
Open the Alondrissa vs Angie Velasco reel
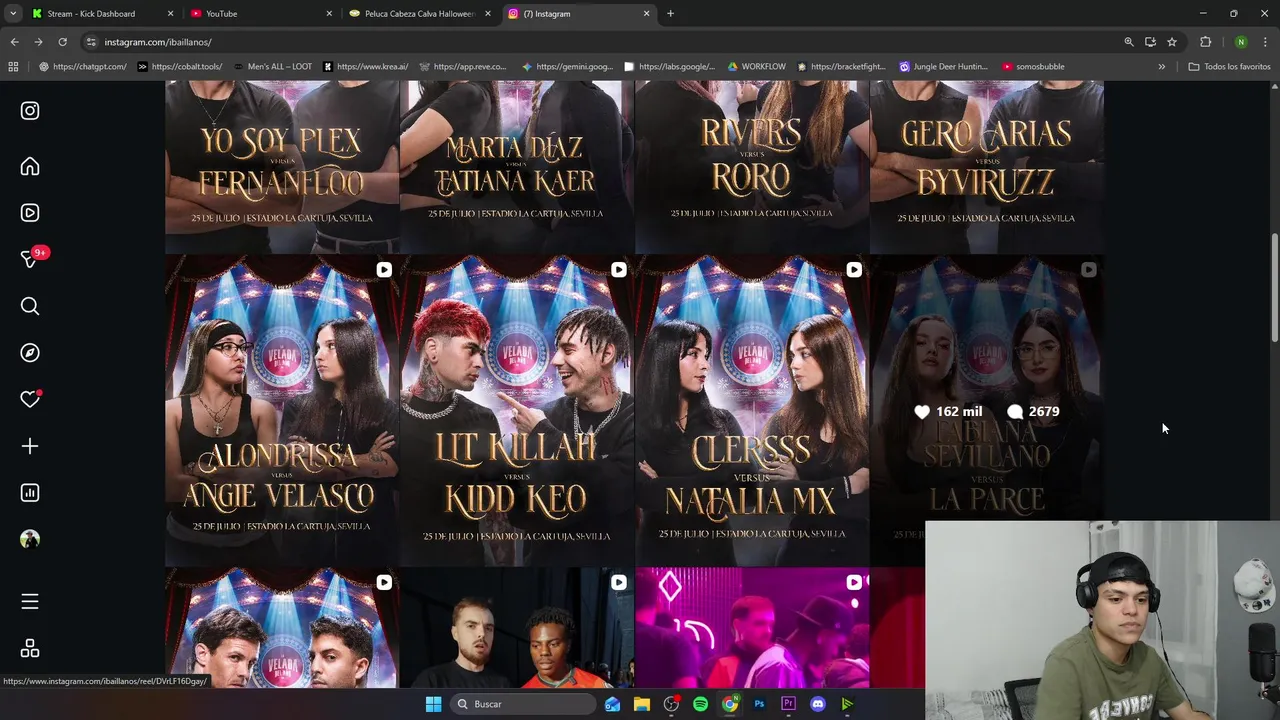pos(282,411)
